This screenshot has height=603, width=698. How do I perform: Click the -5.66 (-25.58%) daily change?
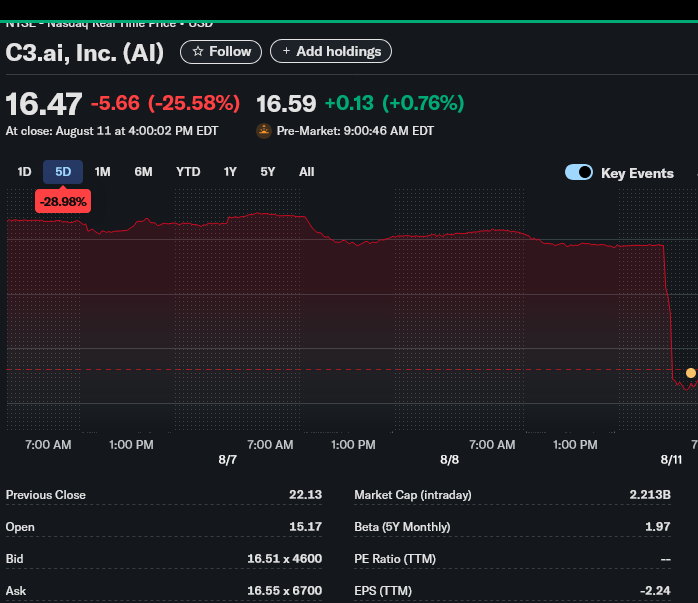pos(165,103)
